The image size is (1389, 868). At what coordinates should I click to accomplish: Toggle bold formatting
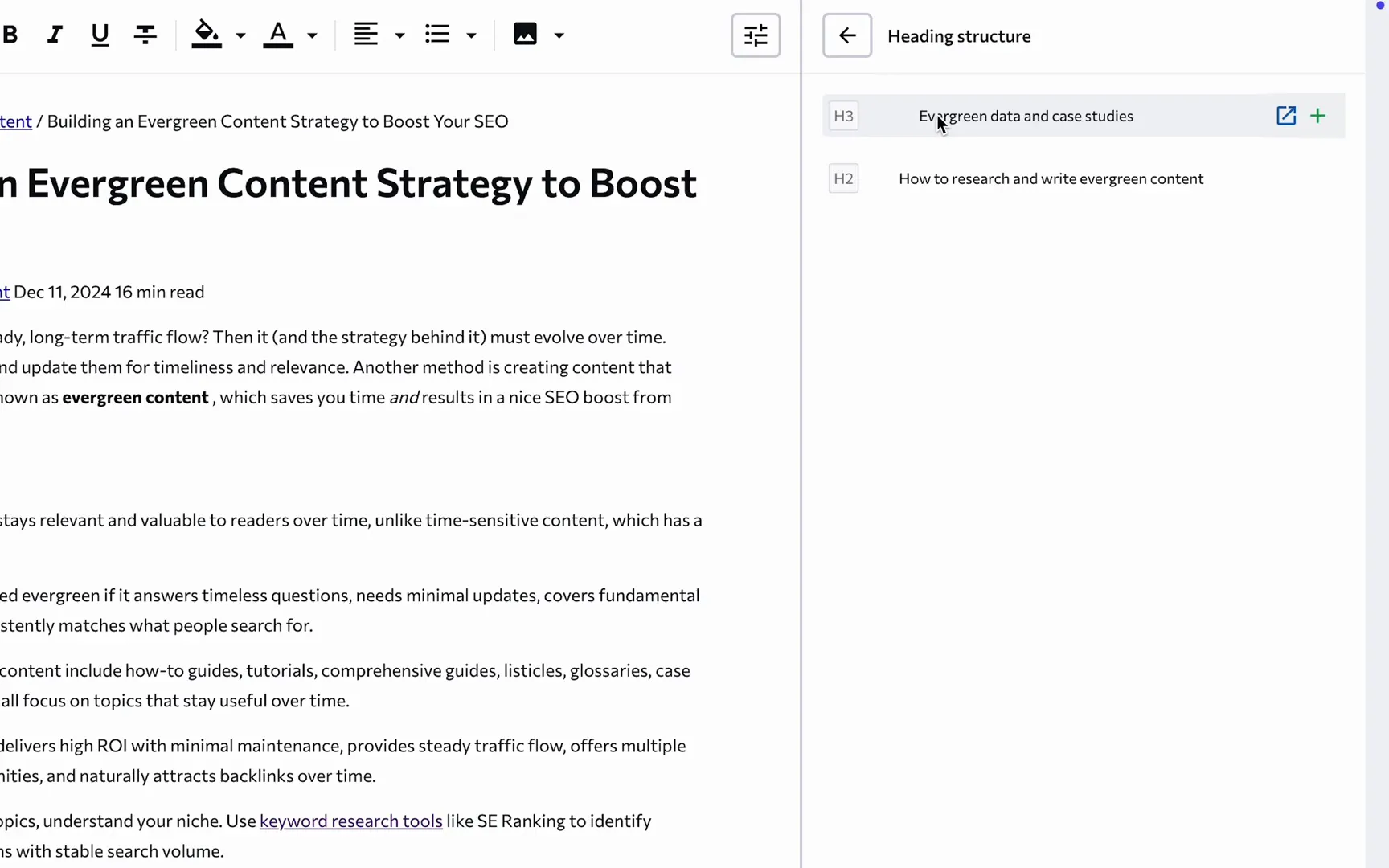[10, 34]
